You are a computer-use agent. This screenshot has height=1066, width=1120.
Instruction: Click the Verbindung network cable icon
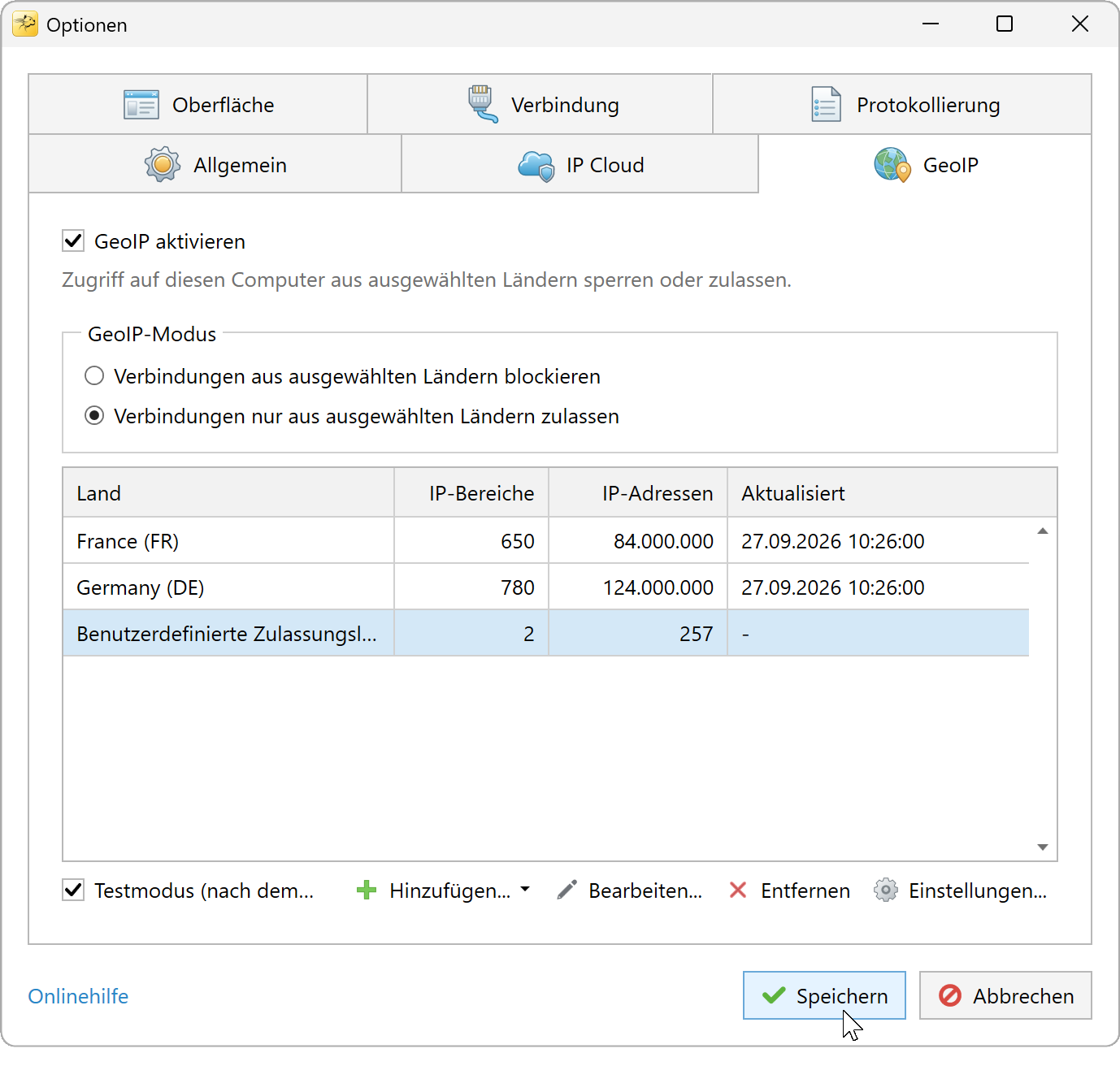(483, 104)
